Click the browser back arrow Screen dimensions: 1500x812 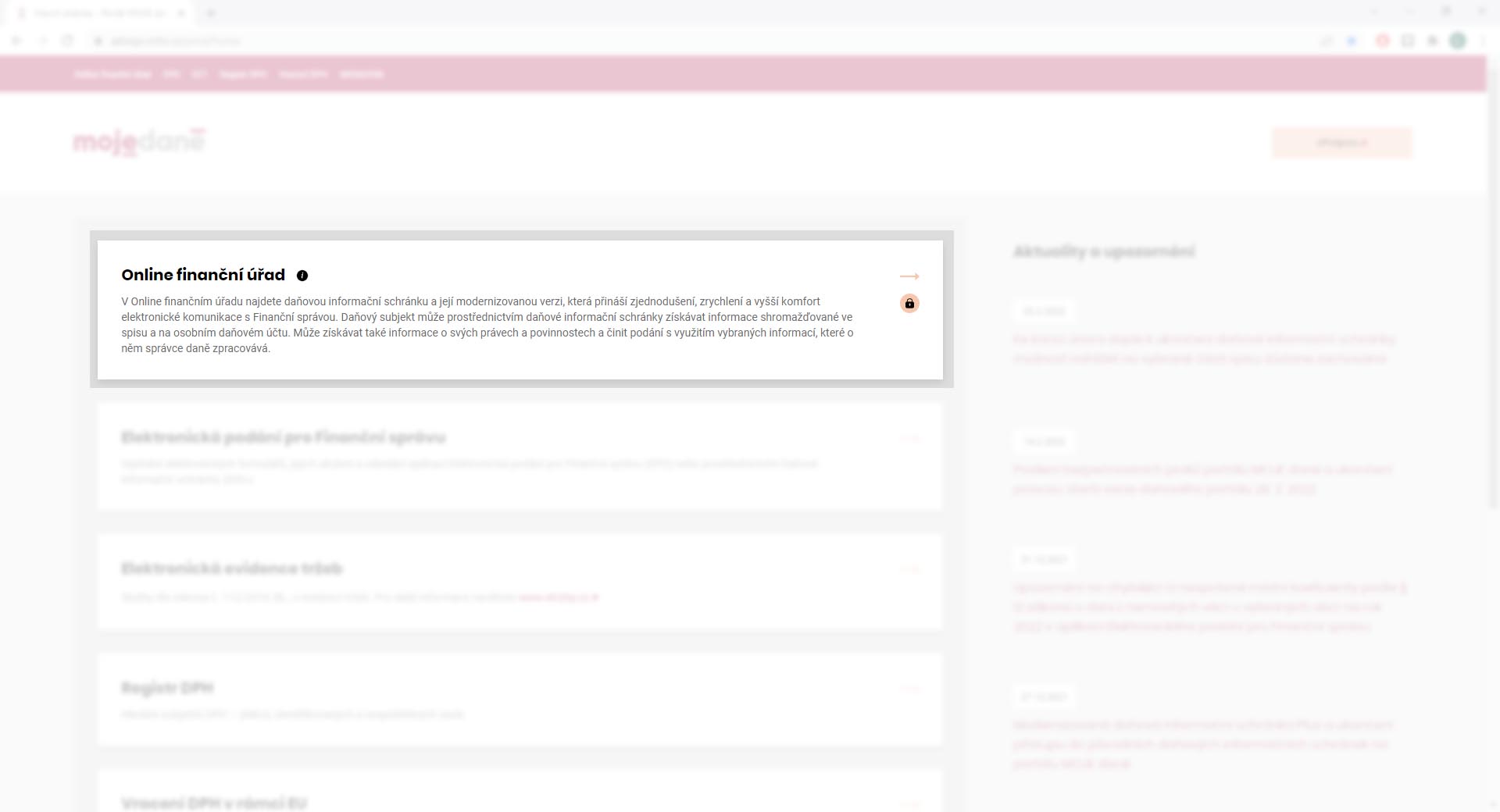click(x=17, y=41)
